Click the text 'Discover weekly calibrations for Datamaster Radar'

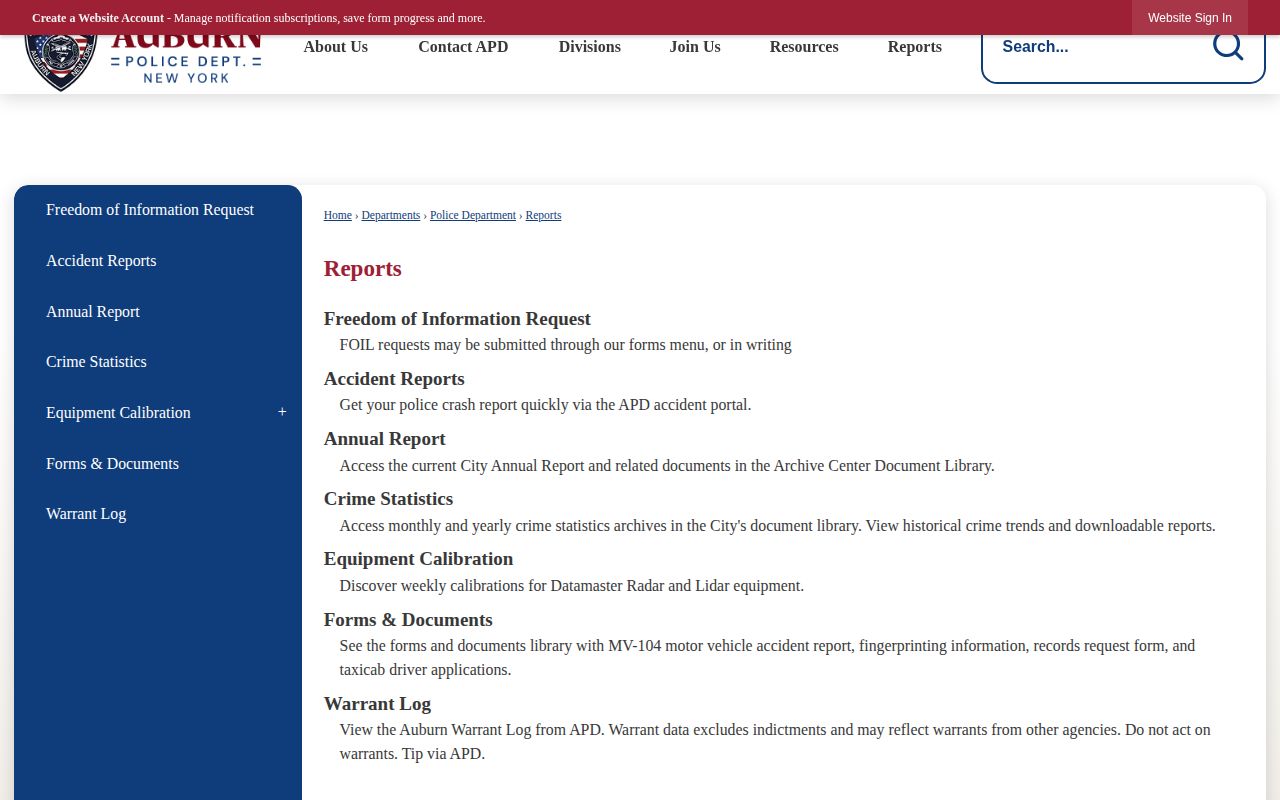tap(501, 586)
